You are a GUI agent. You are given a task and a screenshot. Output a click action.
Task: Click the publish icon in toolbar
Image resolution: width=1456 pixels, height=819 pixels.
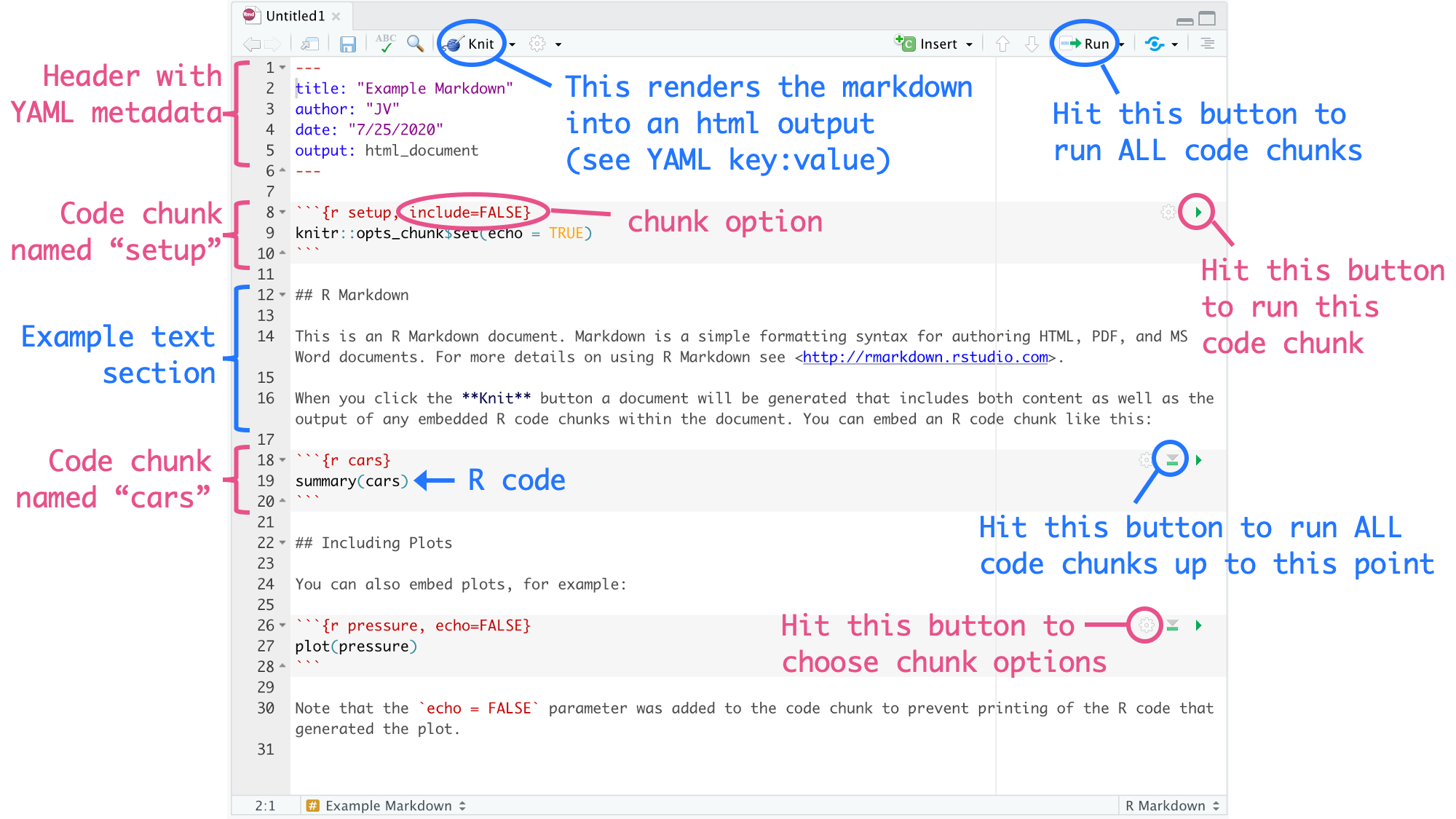pos(1155,44)
